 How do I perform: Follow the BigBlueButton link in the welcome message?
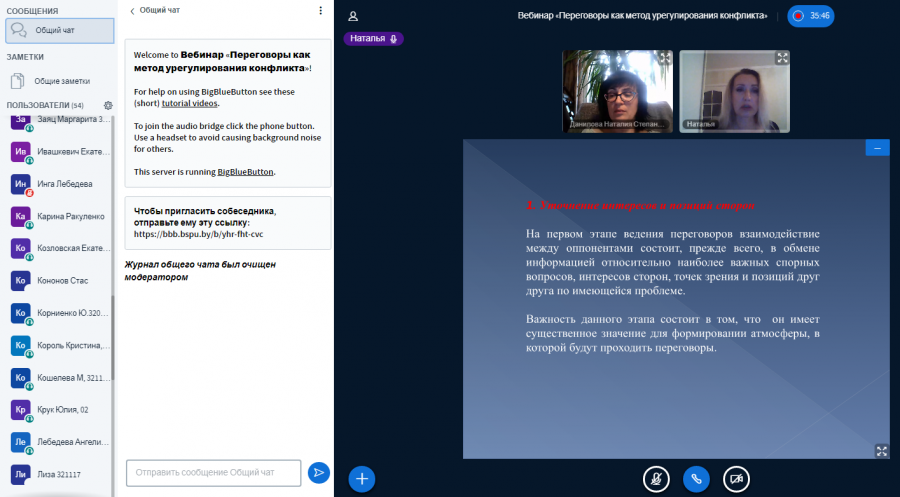[245, 172]
